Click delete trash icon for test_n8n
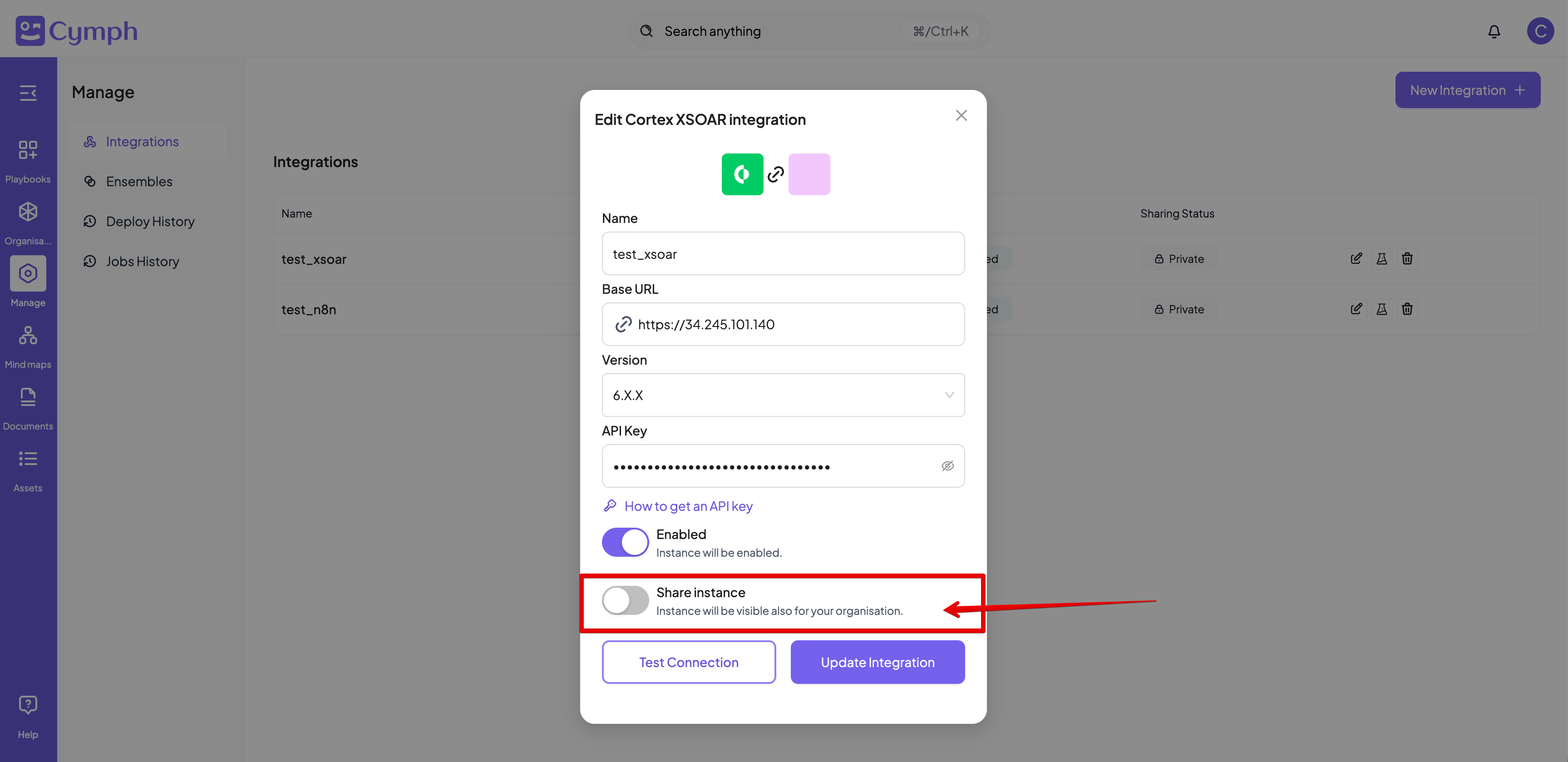The height and width of the screenshot is (762, 1568). (1407, 309)
